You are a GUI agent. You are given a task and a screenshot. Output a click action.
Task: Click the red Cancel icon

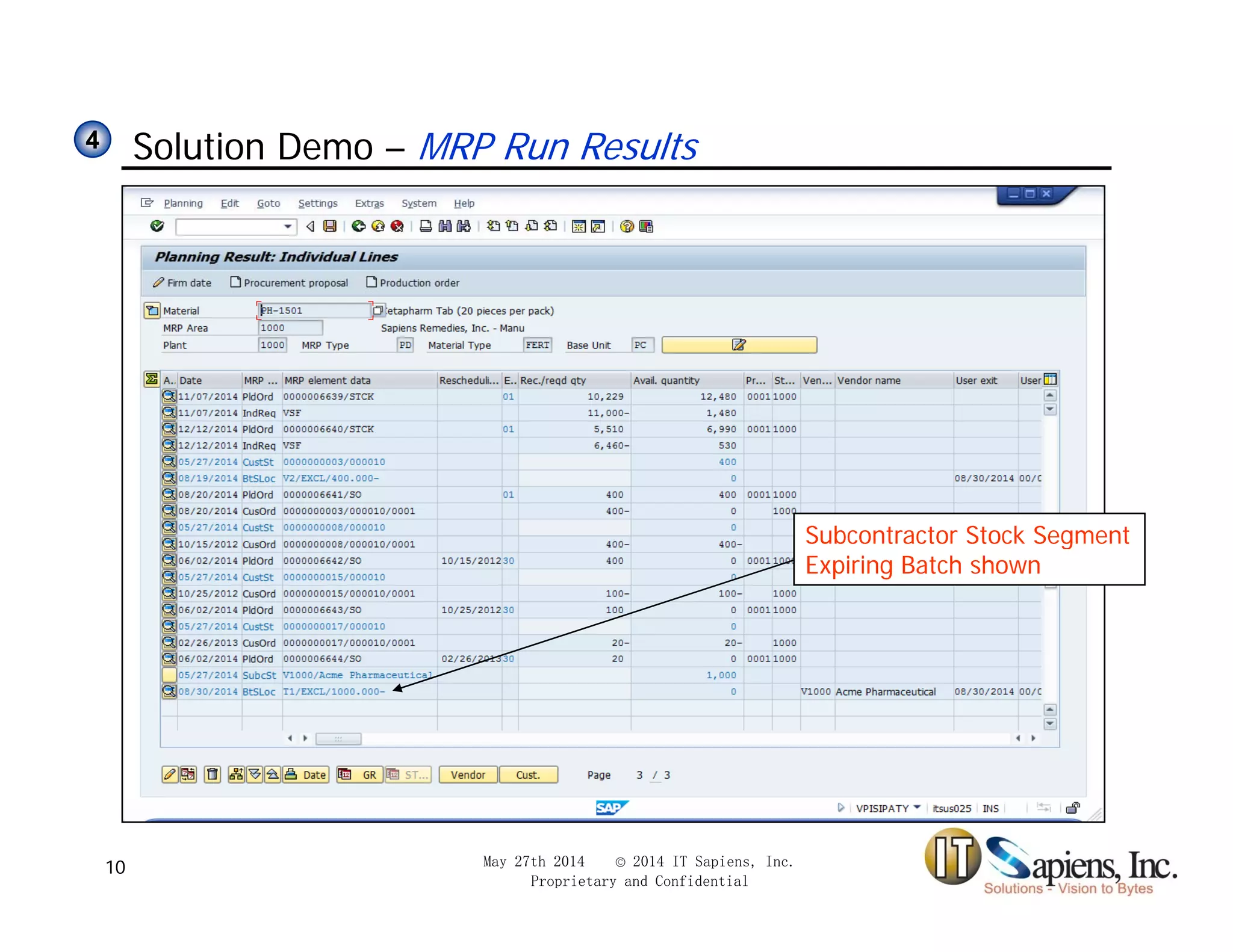click(x=397, y=226)
